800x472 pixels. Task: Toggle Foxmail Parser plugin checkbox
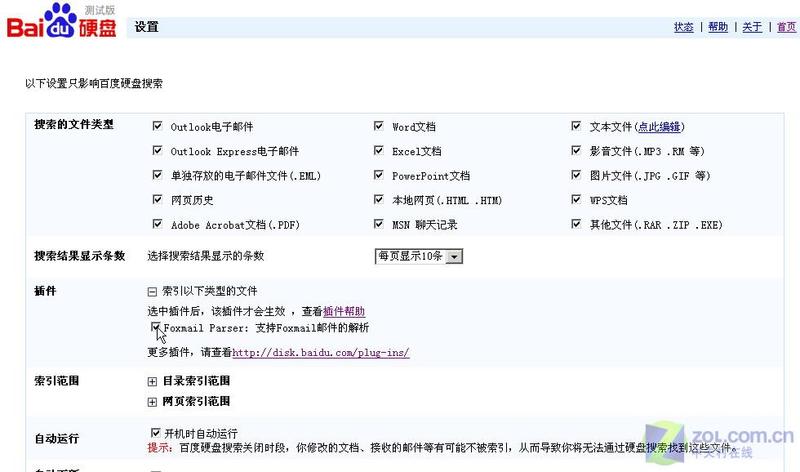pyautogui.click(x=156, y=327)
